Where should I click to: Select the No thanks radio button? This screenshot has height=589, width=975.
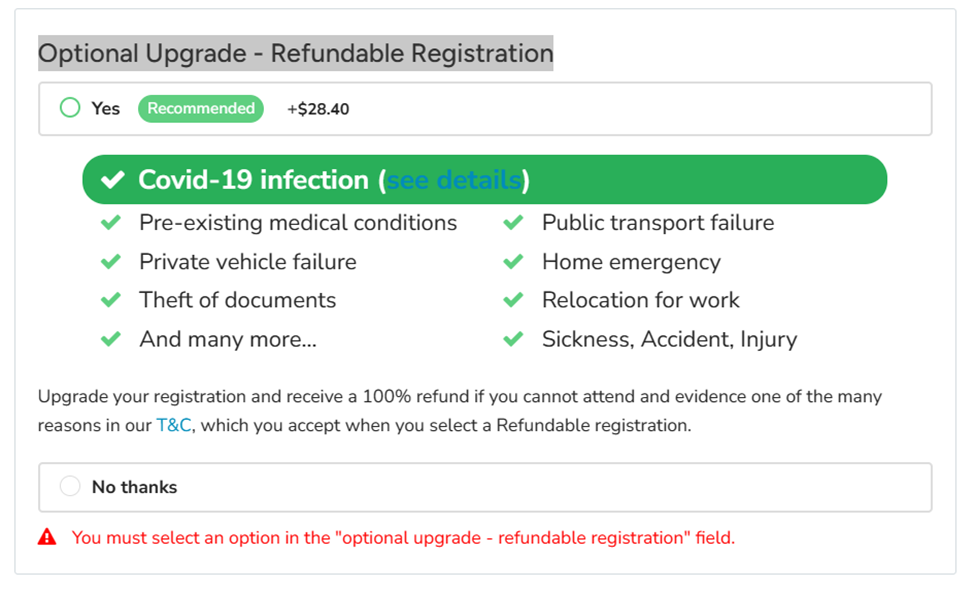click(x=69, y=487)
